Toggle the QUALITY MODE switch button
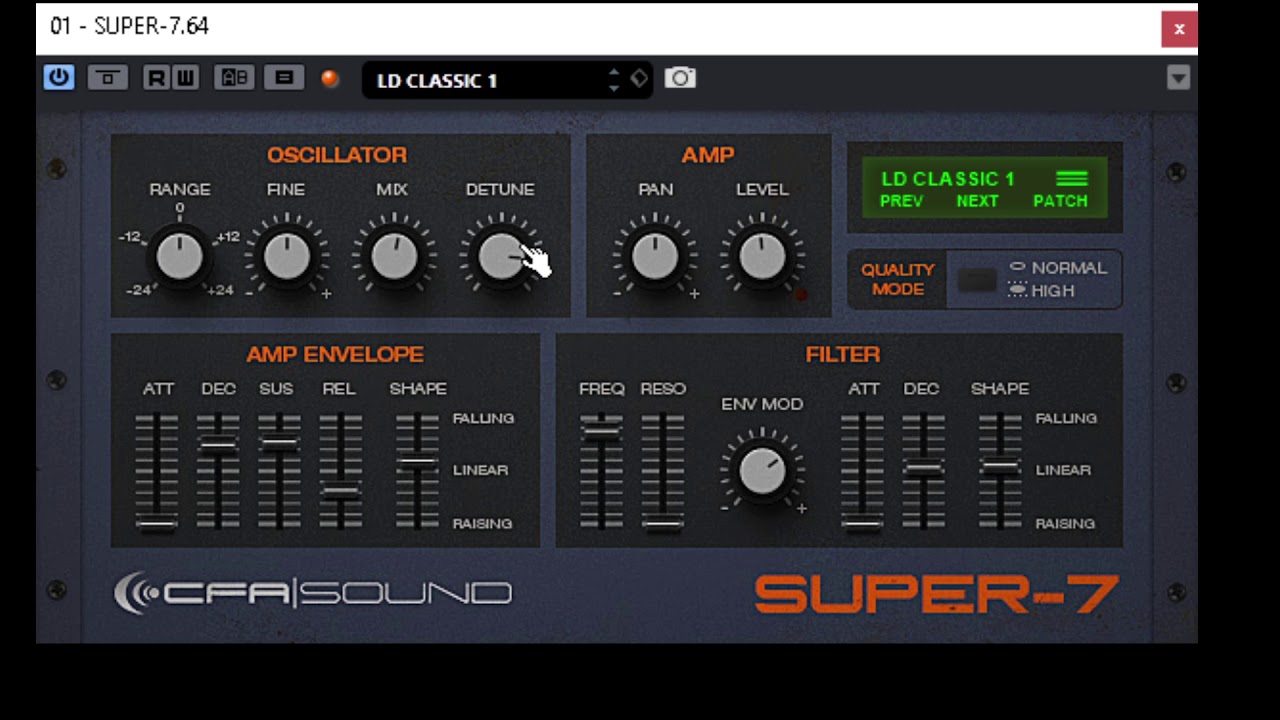The width and height of the screenshot is (1280, 720). click(977, 281)
